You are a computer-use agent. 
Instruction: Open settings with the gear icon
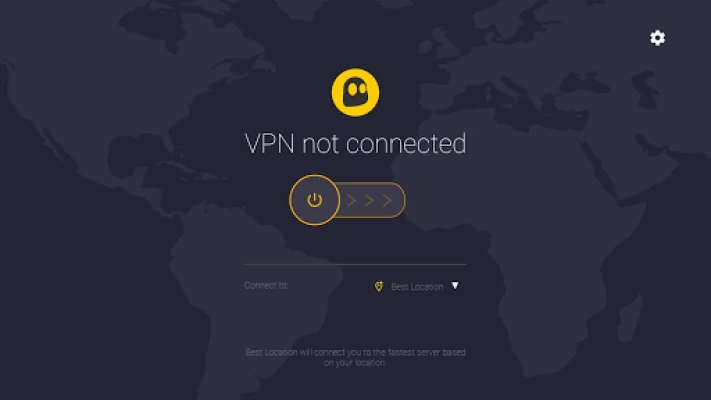657,38
